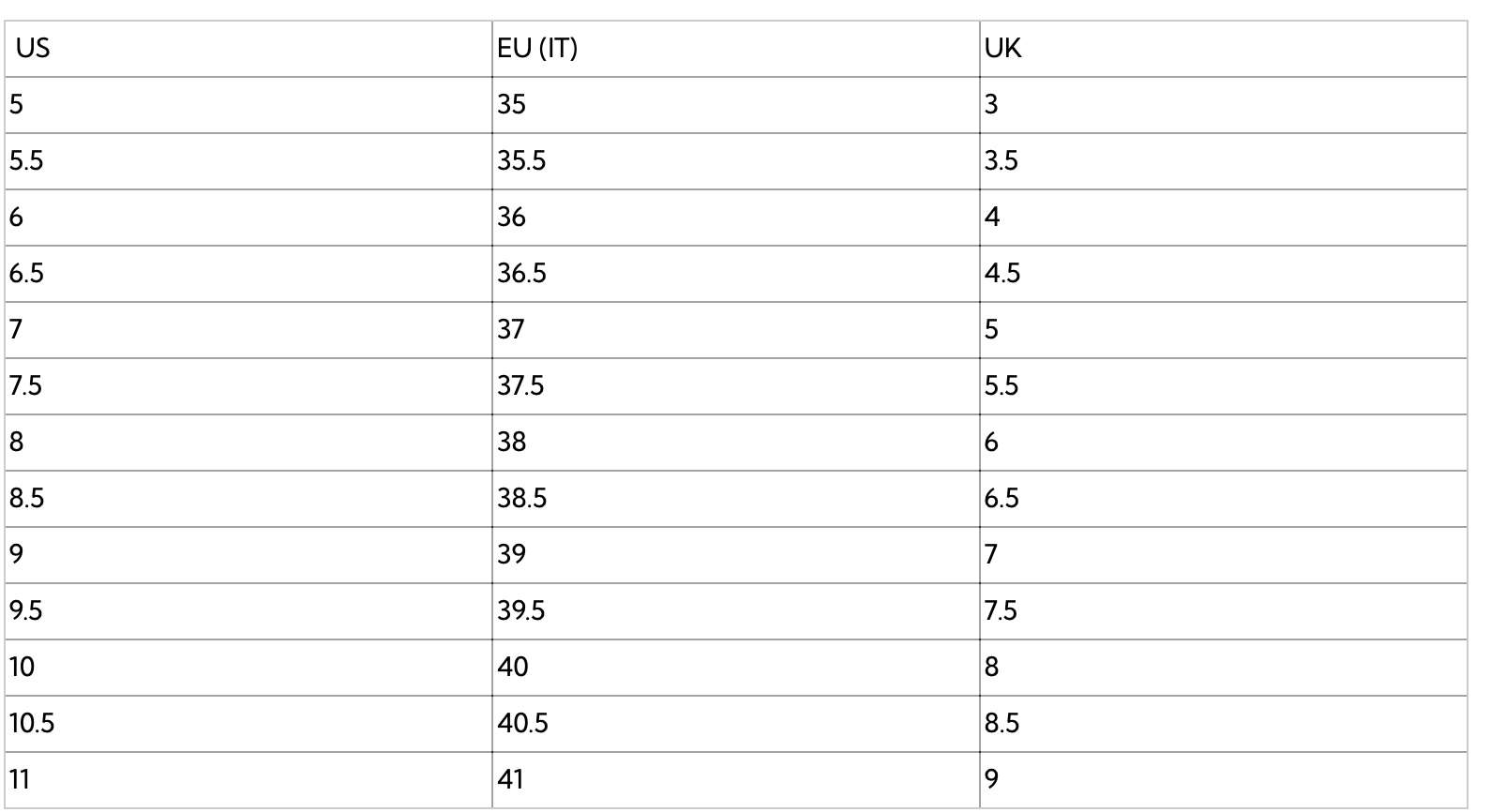Click the EU size 35 cell
The height and width of the screenshot is (812, 1491).
point(512,104)
